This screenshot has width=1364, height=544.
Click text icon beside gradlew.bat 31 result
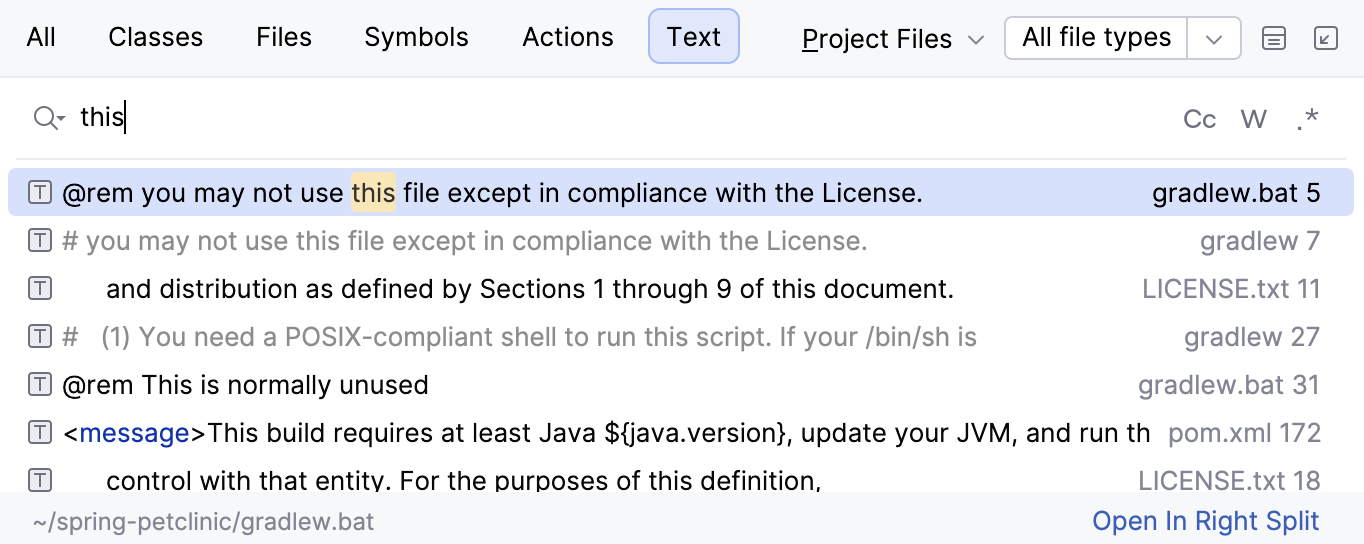tap(39, 384)
